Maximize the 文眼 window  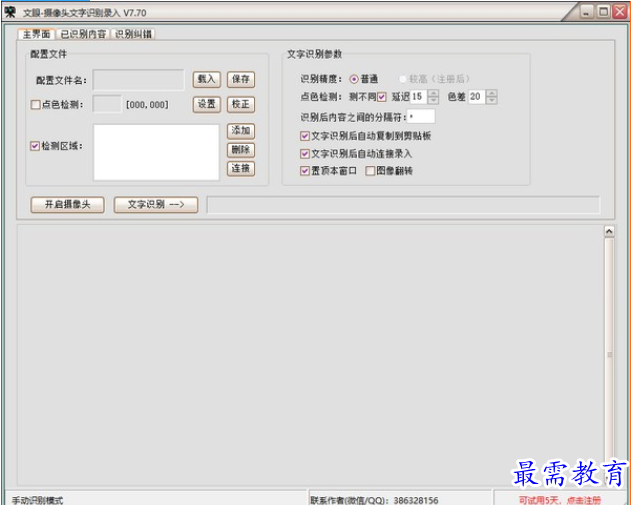click(x=603, y=12)
